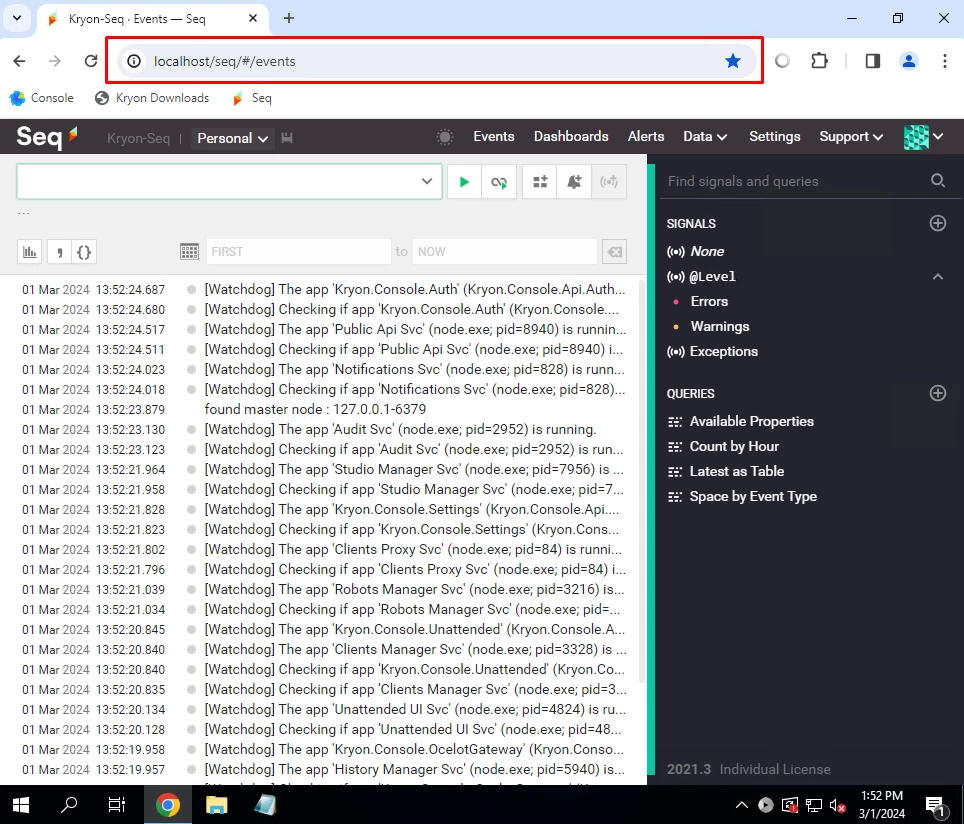Add a new query with plus icon
This screenshot has height=824, width=964.
pos(938,393)
